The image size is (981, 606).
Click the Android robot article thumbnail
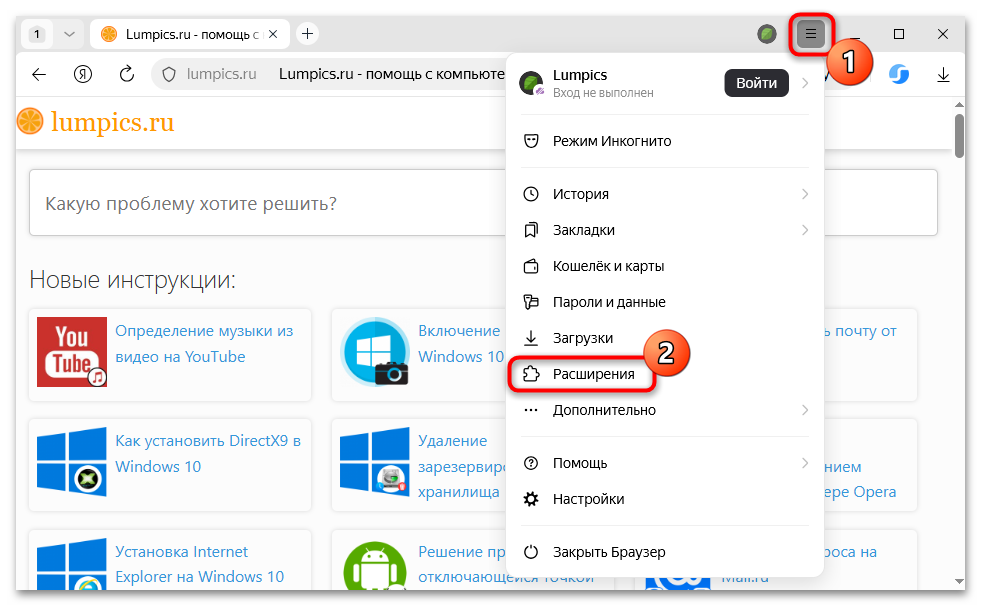coord(375,566)
